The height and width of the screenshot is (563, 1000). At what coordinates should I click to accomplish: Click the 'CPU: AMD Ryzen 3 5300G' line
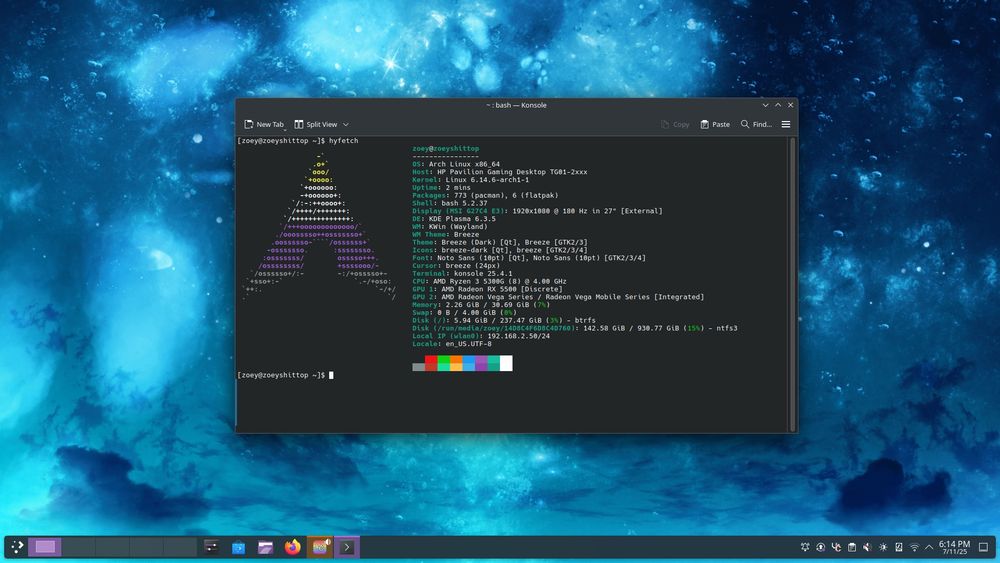(x=489, y=281)
